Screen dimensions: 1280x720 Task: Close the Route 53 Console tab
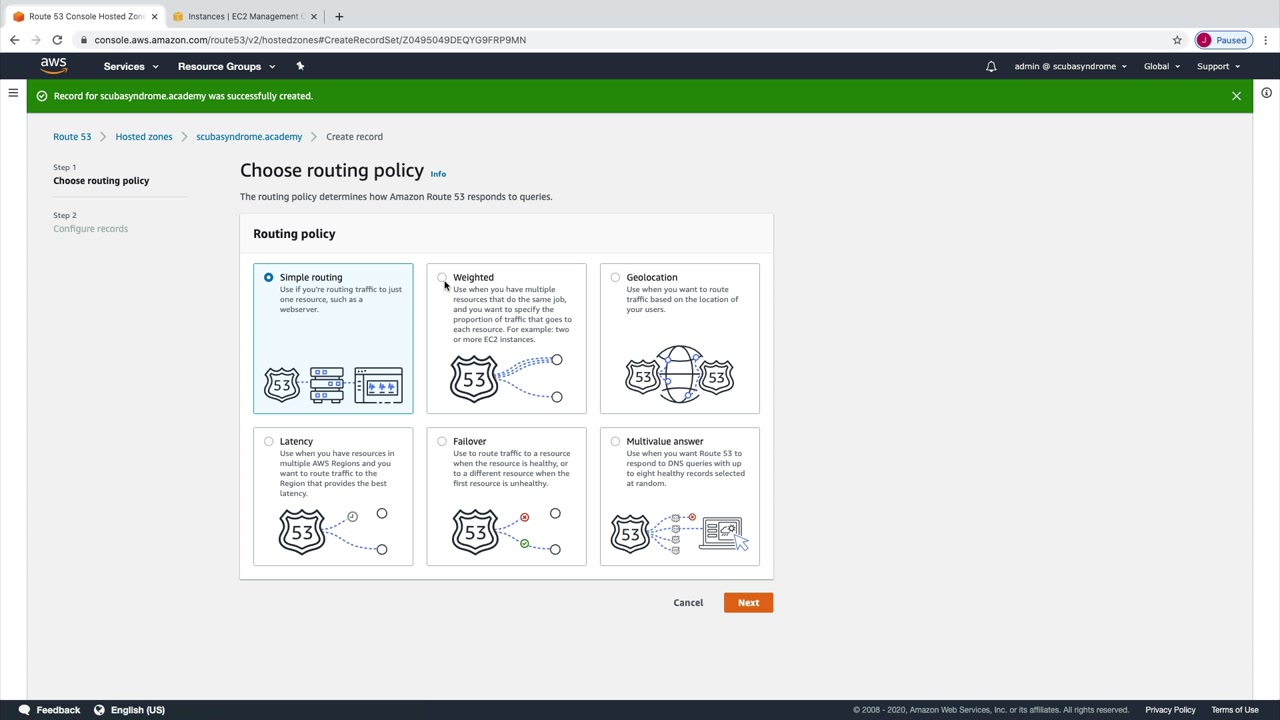154,16
